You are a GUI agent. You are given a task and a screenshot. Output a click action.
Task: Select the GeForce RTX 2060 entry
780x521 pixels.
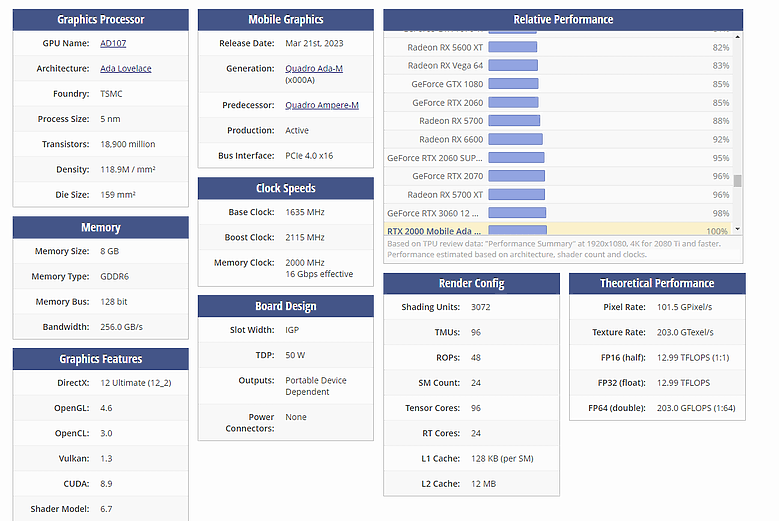click(x=558, y=103)
